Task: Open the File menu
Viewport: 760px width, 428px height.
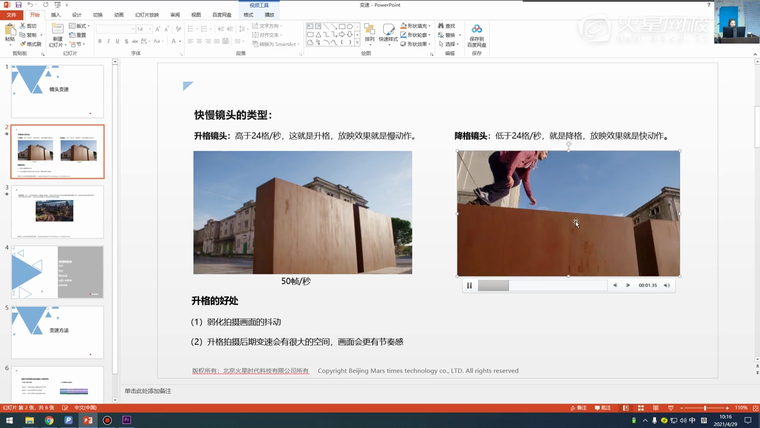Action: tap(10, 15)
